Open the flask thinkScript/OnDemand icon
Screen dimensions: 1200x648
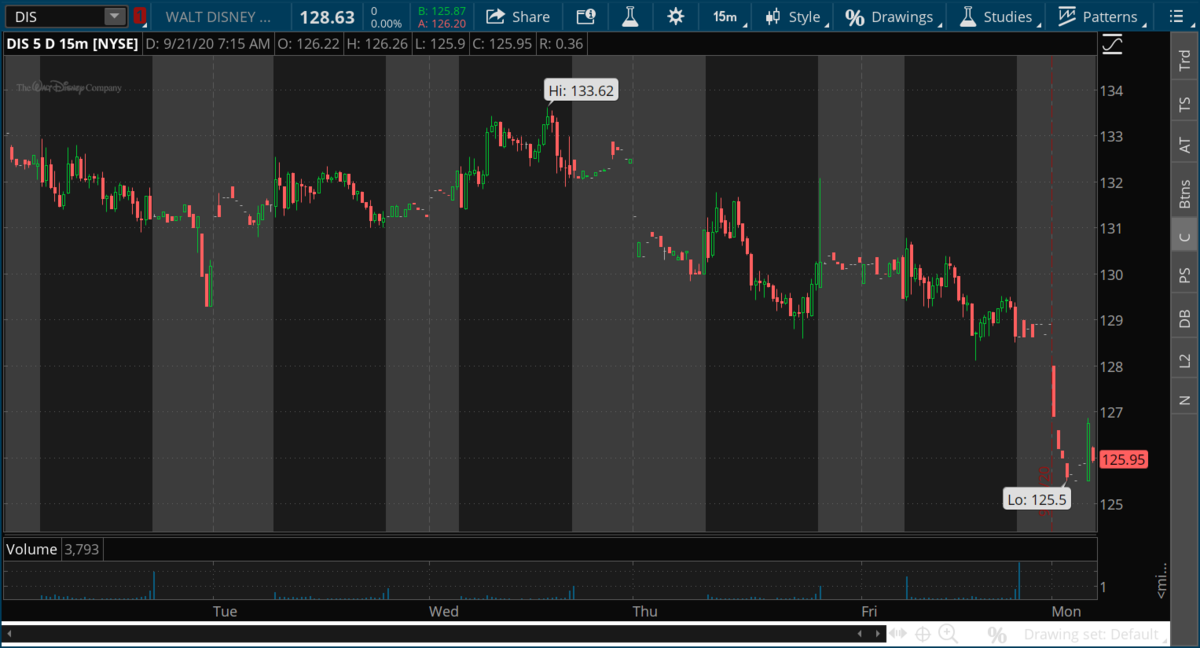(x=629, y=16)
